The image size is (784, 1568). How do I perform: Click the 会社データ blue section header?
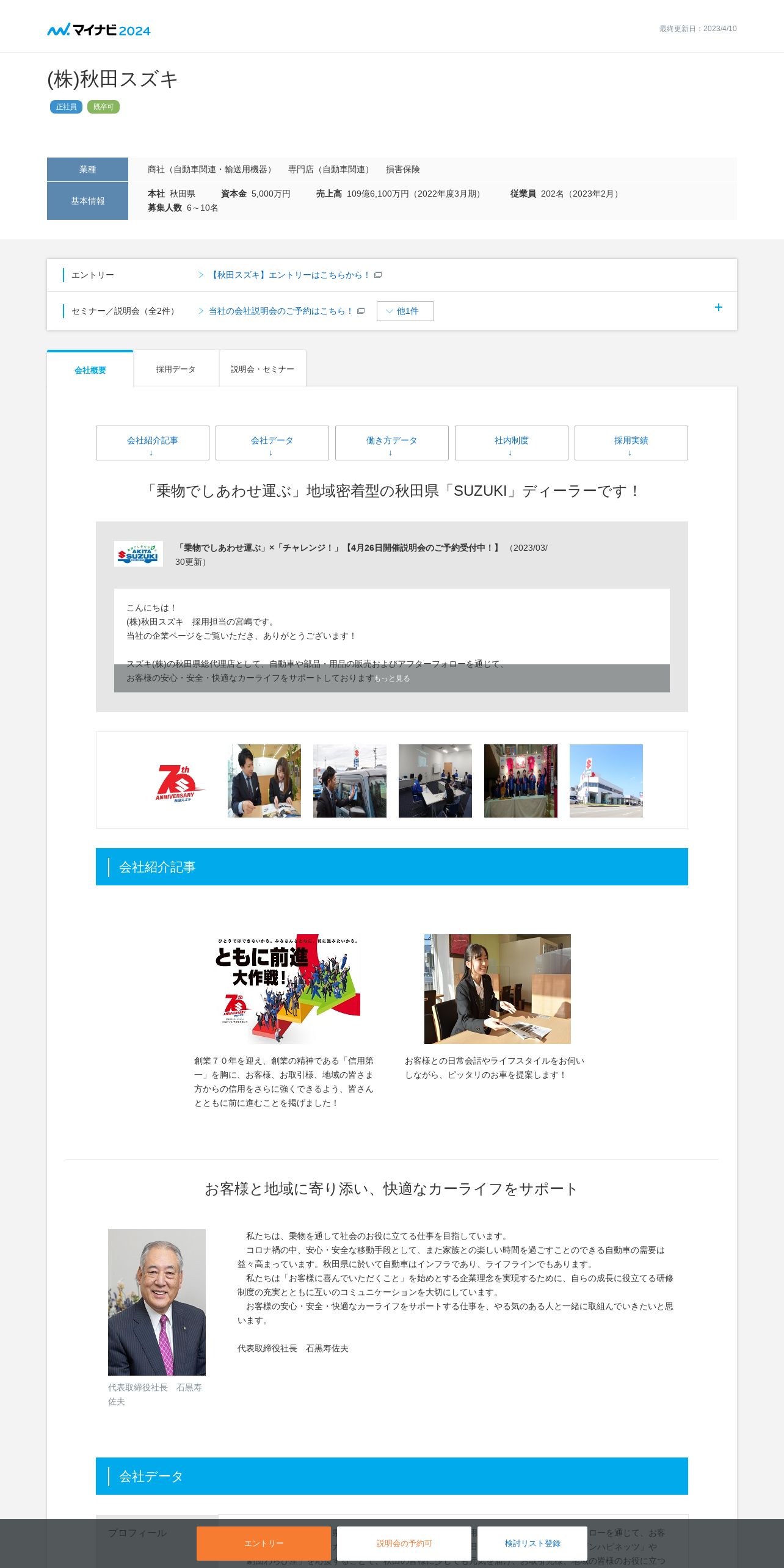(x=392, y=1476)
